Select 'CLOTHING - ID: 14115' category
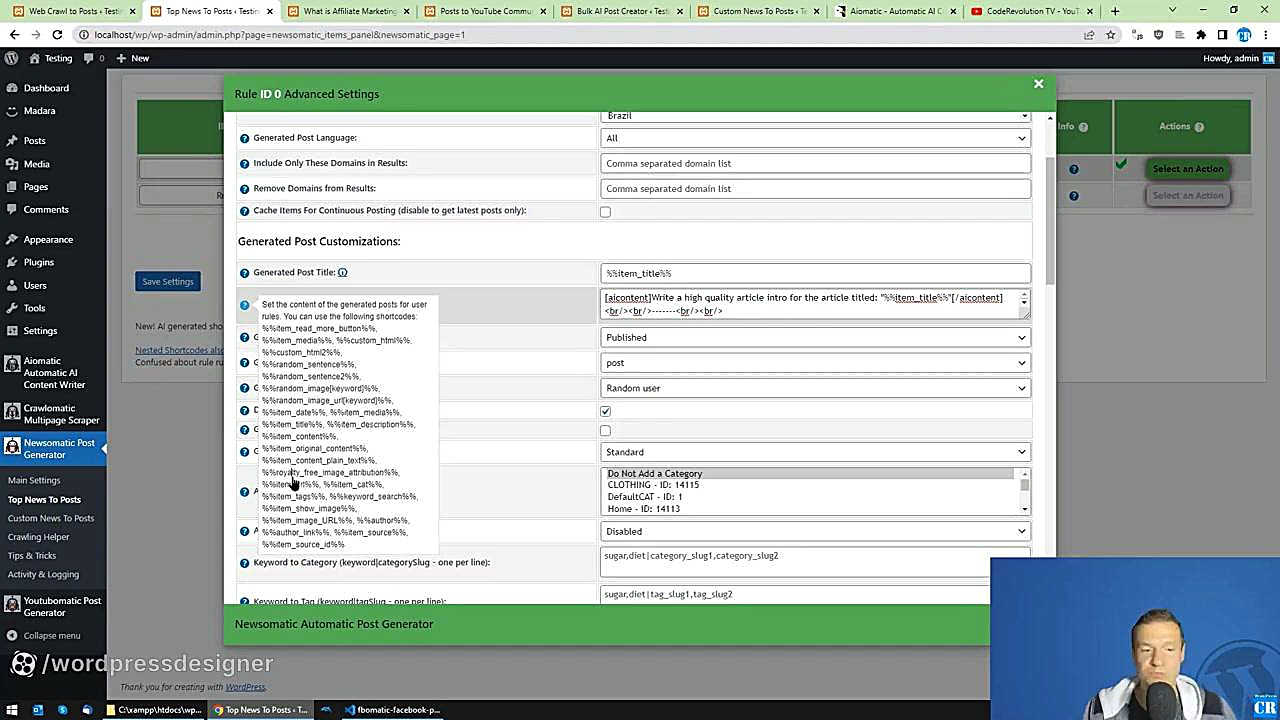1280x720 pixels. [x=809, y=485]
